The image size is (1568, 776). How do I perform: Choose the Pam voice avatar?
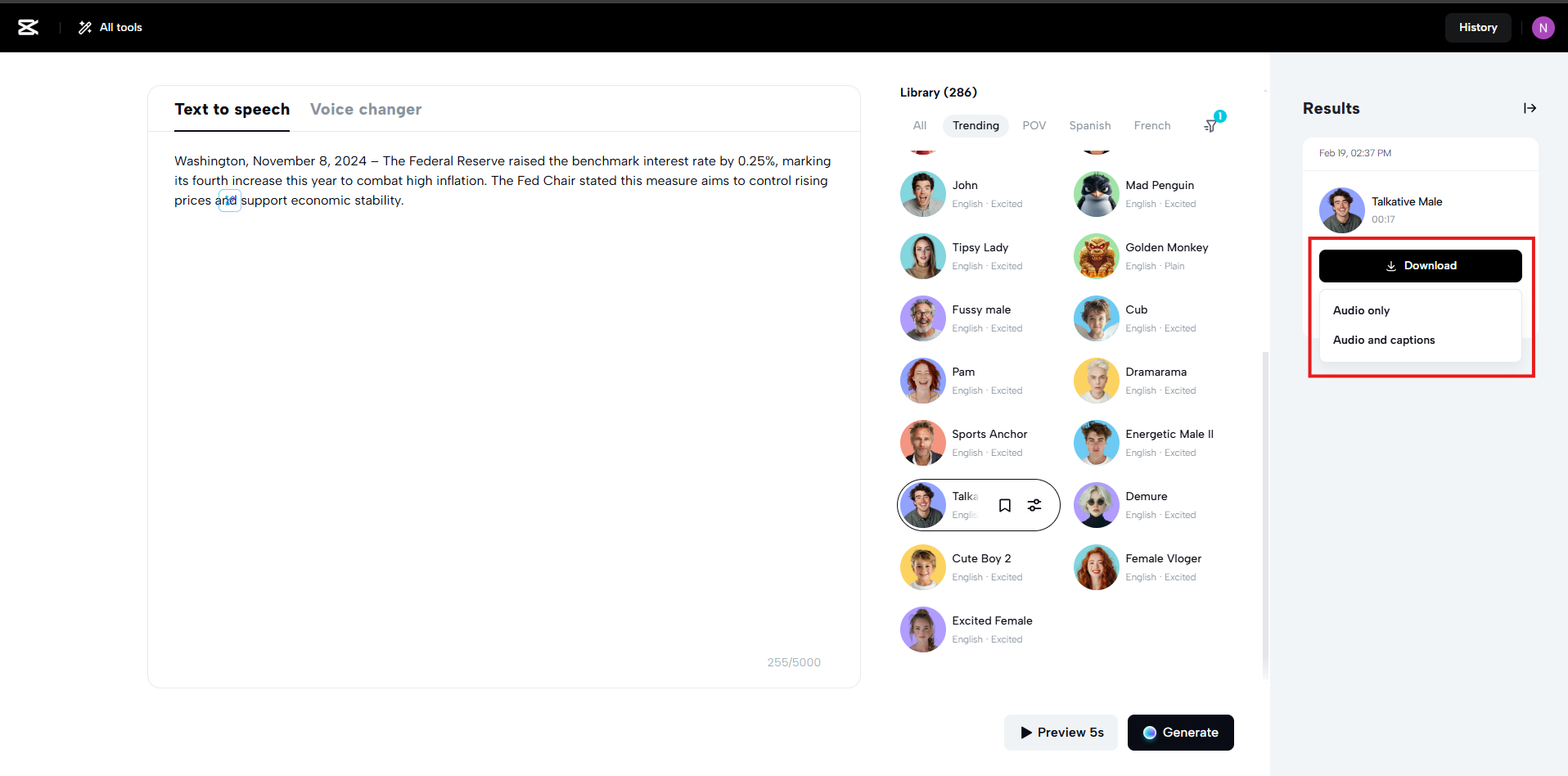[x=923, y=381]
